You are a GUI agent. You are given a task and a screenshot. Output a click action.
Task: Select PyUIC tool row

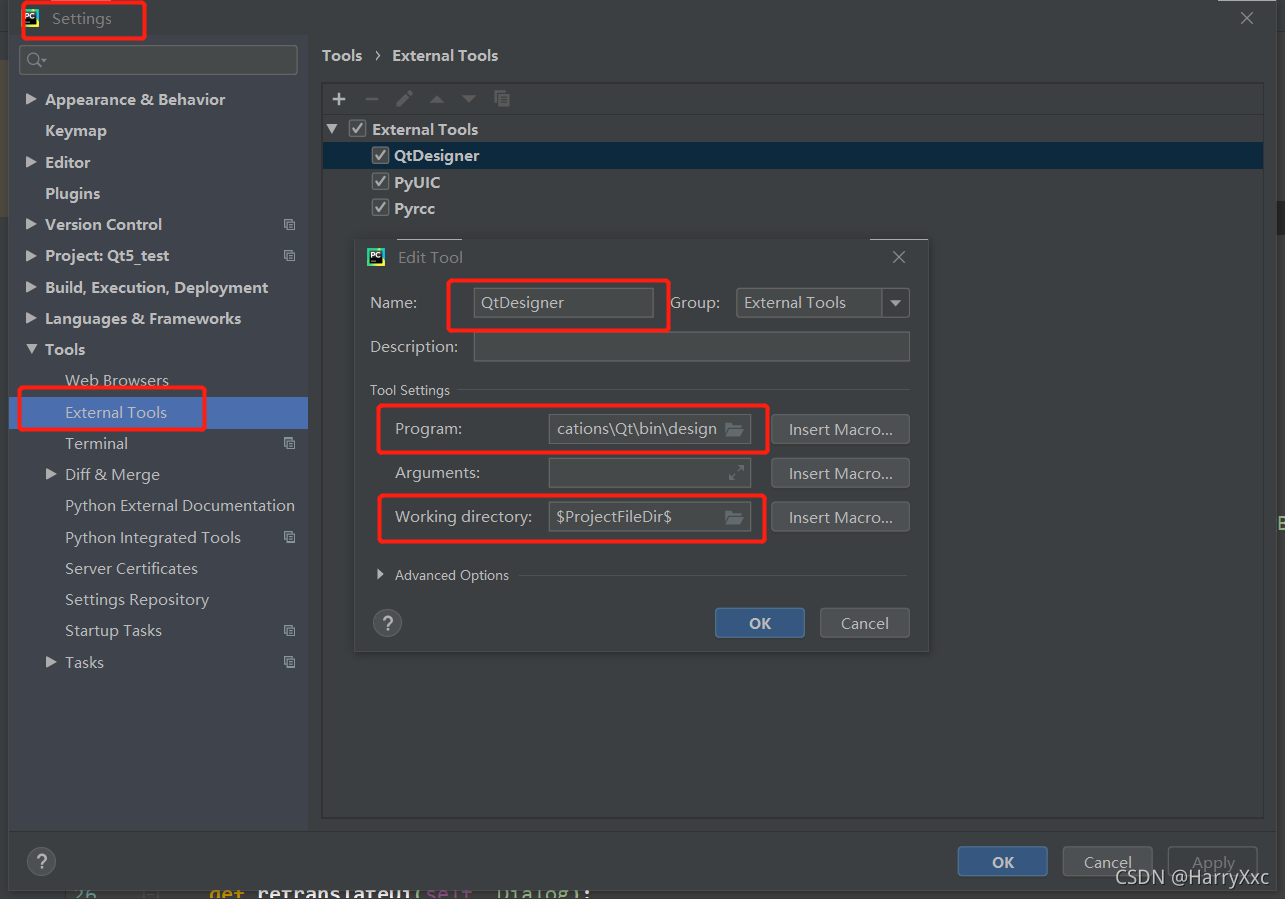pyautogui.click(x=792, y=182)
